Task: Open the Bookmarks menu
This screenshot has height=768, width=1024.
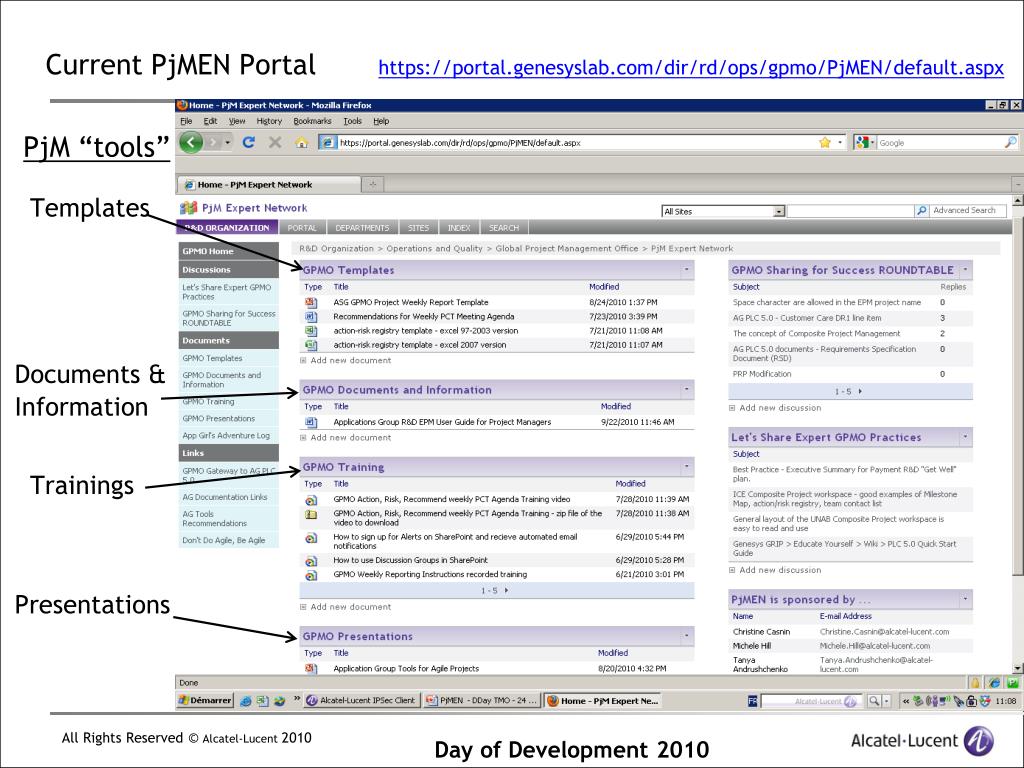Action: pyautogui.click(x=312, y=121)
